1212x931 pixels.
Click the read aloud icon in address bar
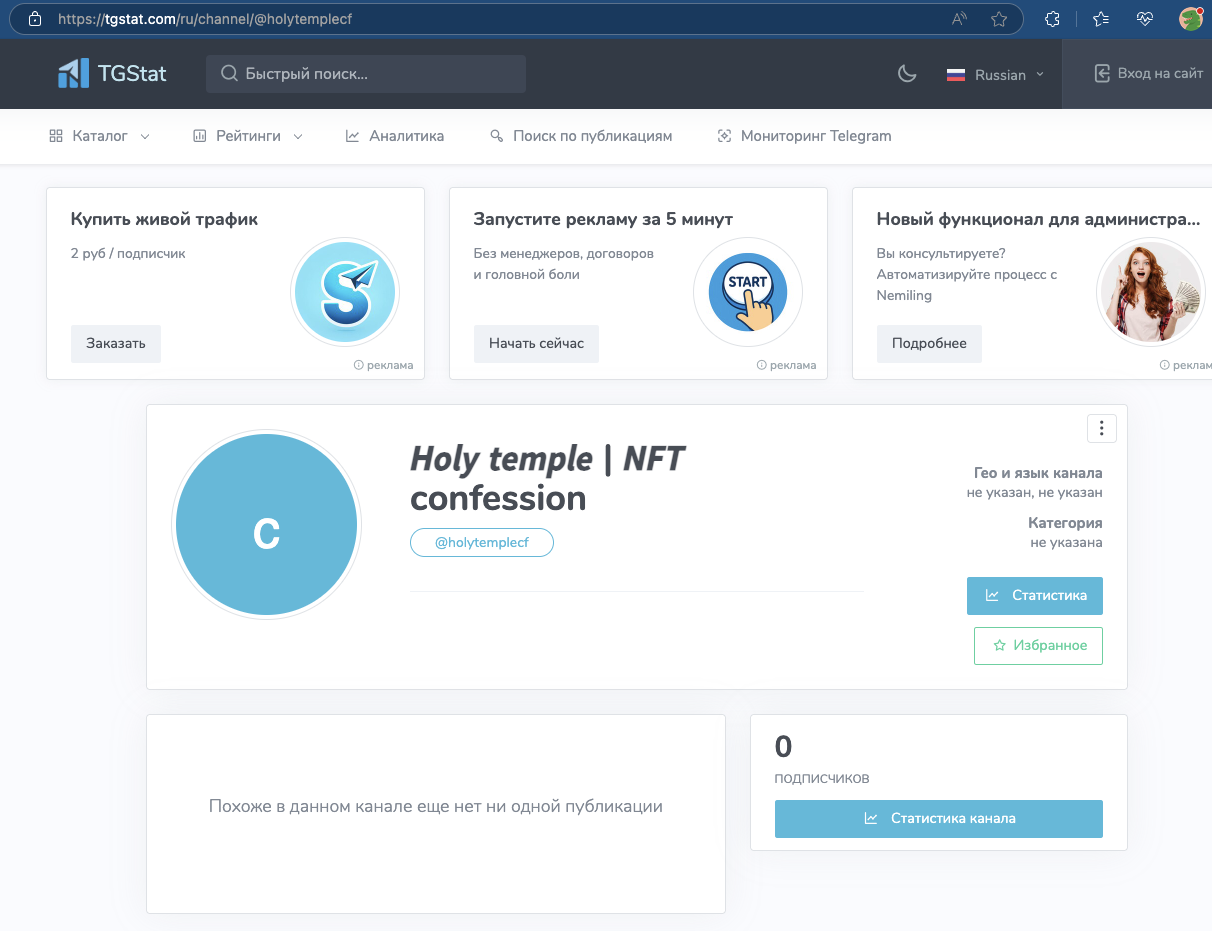pyautogui.click(x=960, y=19)
